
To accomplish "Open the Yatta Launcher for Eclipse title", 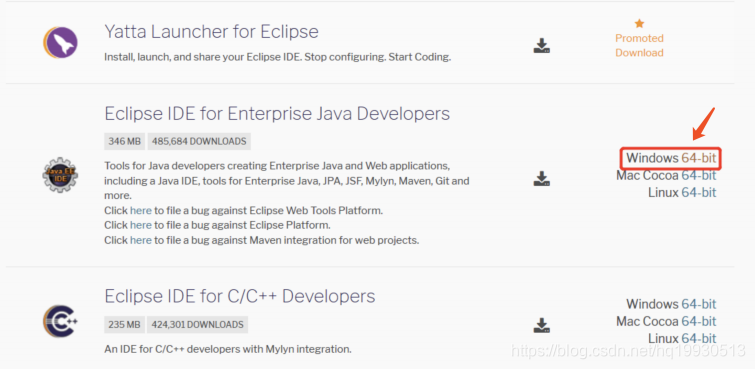I will pyautogui.click(x=211, y=32).
